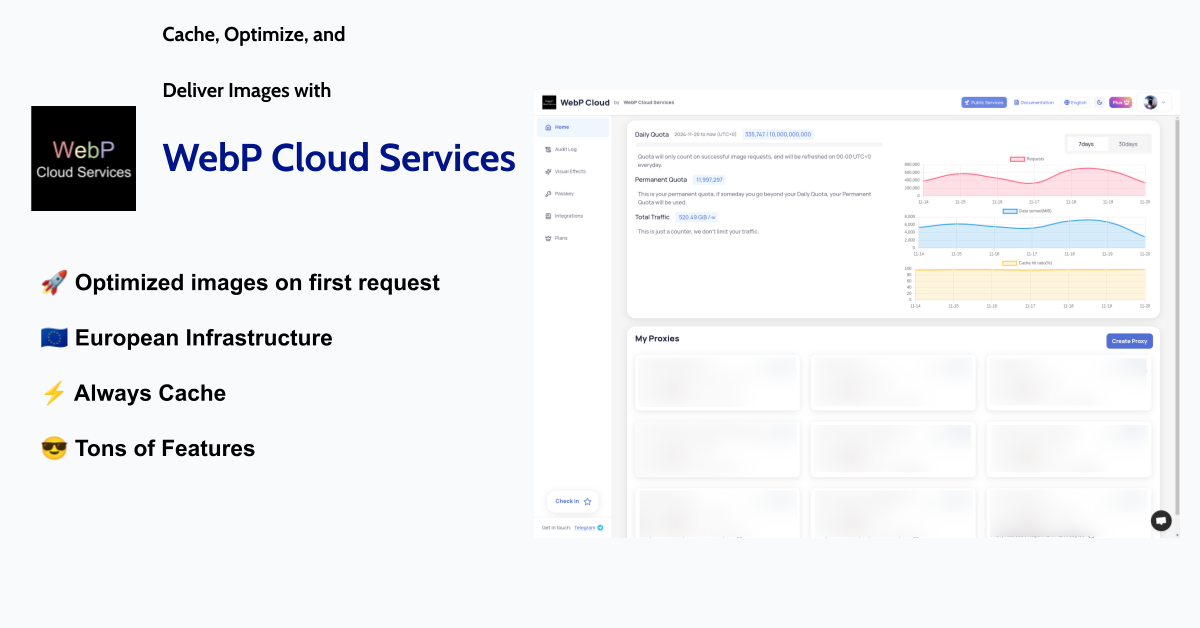Click the Integrations icon in the sidebar

coord(548,216)
